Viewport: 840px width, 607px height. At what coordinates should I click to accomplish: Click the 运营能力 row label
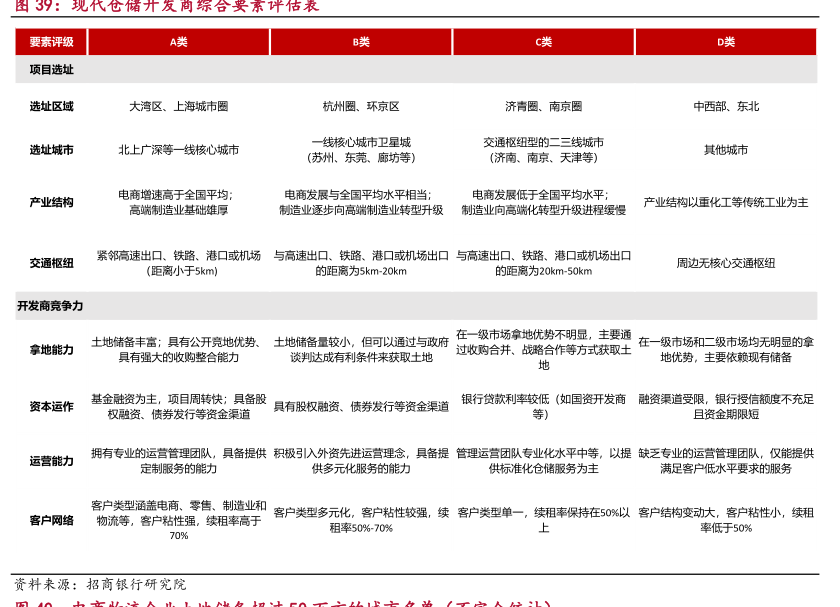point(51,461)
